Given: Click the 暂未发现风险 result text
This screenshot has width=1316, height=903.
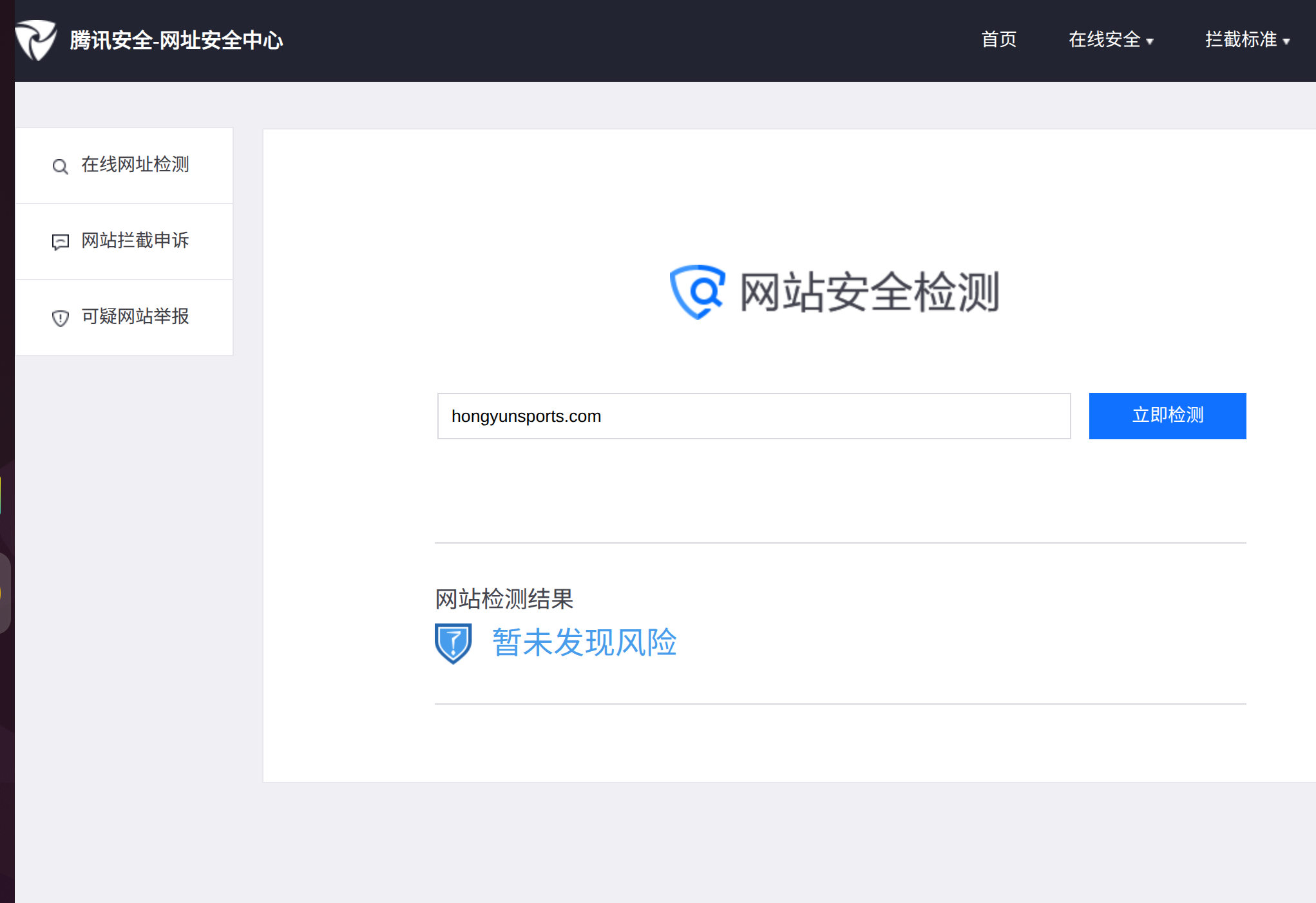Looking at the screenshot, I should pyautogui.click(x=584, y=643).
